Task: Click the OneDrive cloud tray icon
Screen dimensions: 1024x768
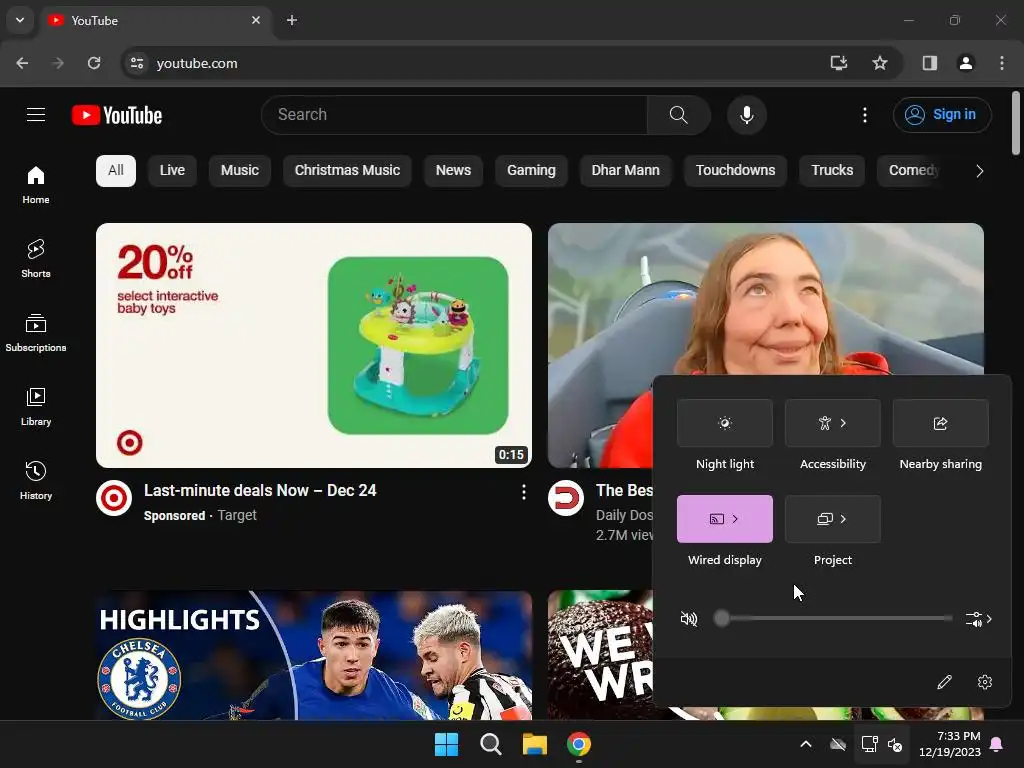Action: (x=838, y=744)
